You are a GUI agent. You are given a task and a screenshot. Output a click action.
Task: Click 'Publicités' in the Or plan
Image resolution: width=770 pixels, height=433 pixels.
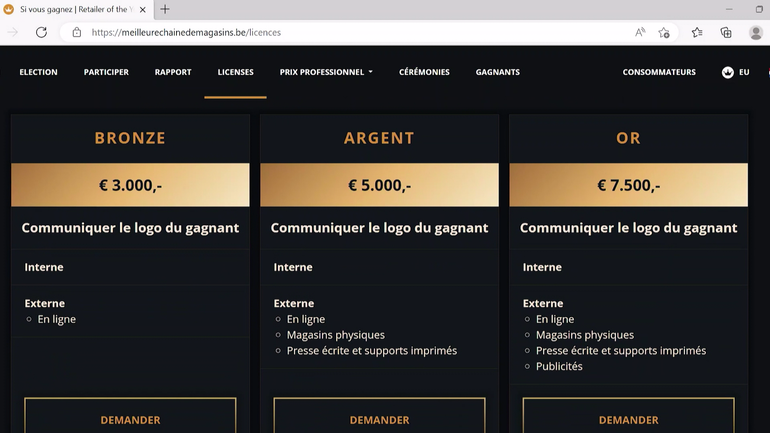tap(559, 366)
